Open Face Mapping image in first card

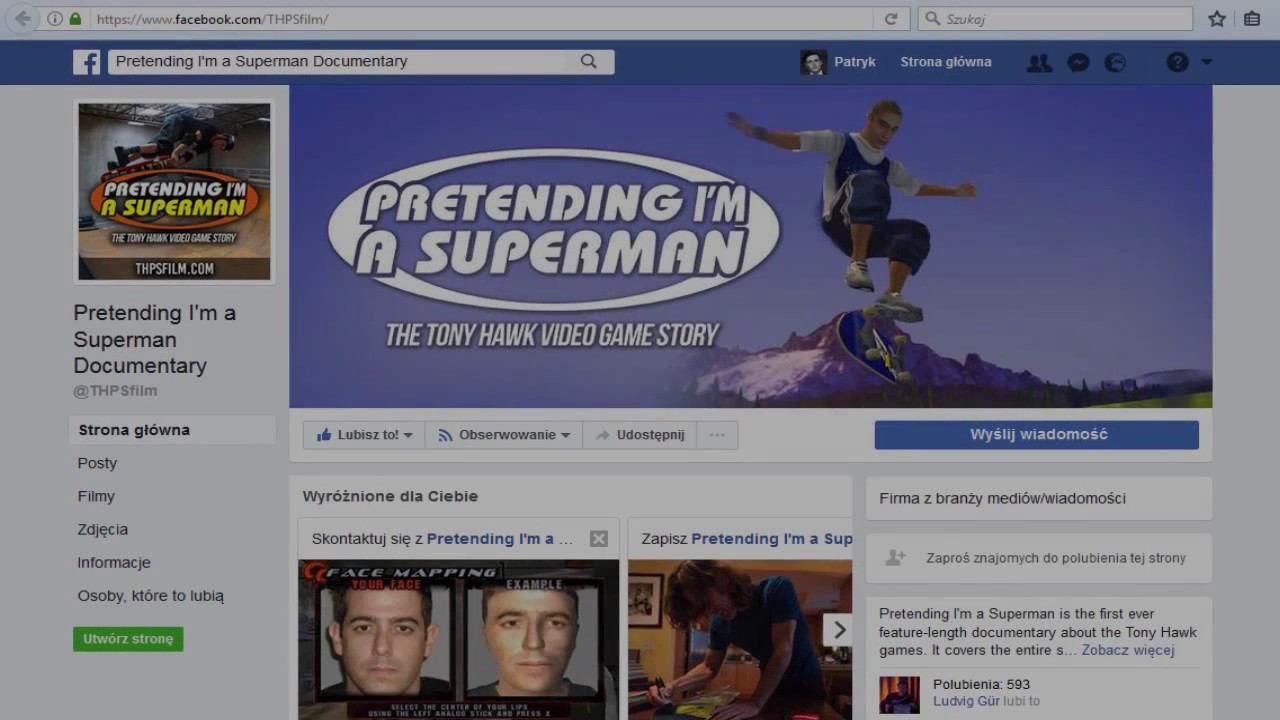pos(459,640)
